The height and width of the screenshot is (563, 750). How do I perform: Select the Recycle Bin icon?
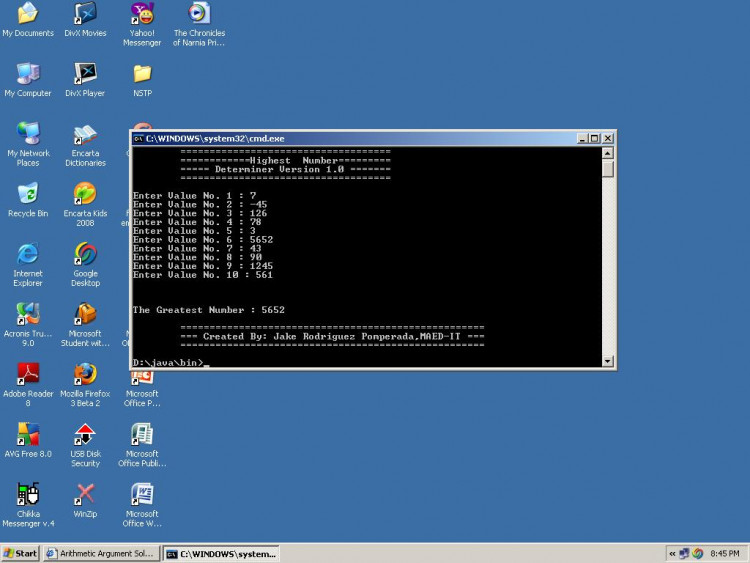(28, 194)
